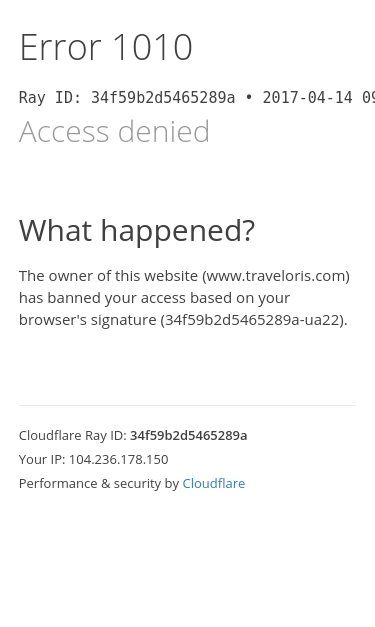Image resolution: width=375 pixels, height=627 pixels.
Task: Click the horizontal divider line above the footer
Action: (187, 405)
